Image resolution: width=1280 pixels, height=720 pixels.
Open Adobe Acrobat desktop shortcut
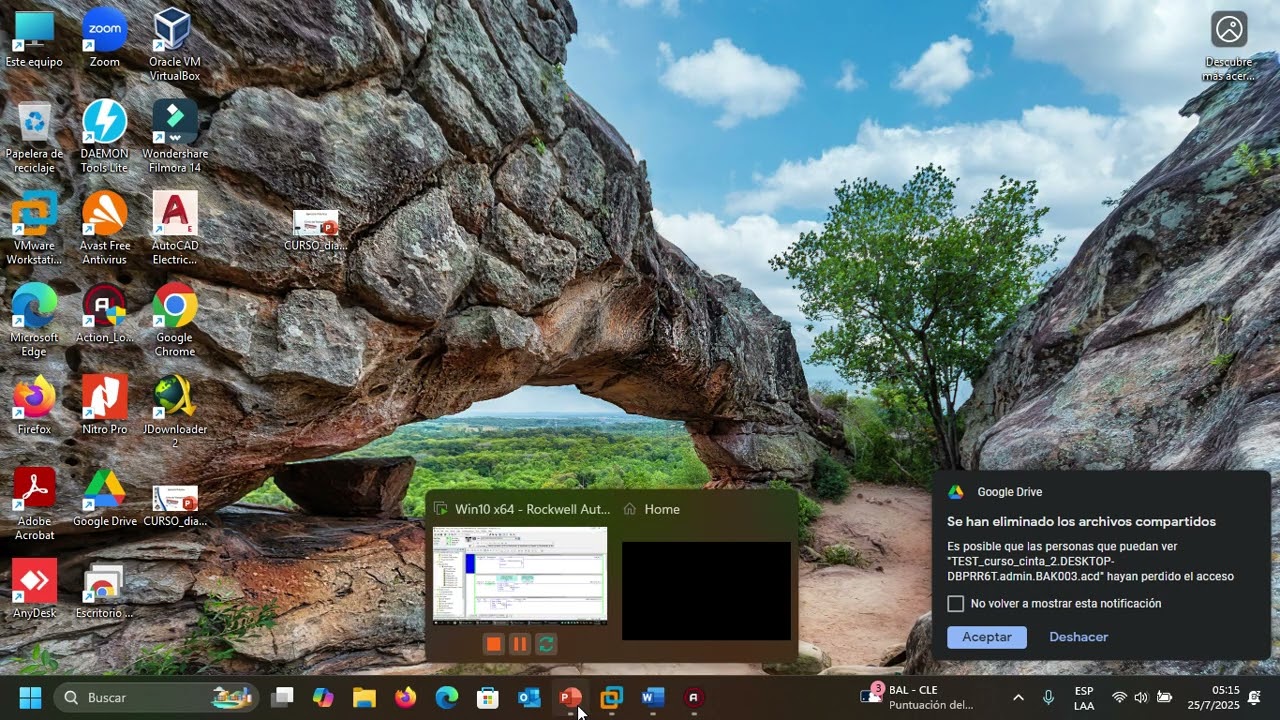(x=34, y=504)
